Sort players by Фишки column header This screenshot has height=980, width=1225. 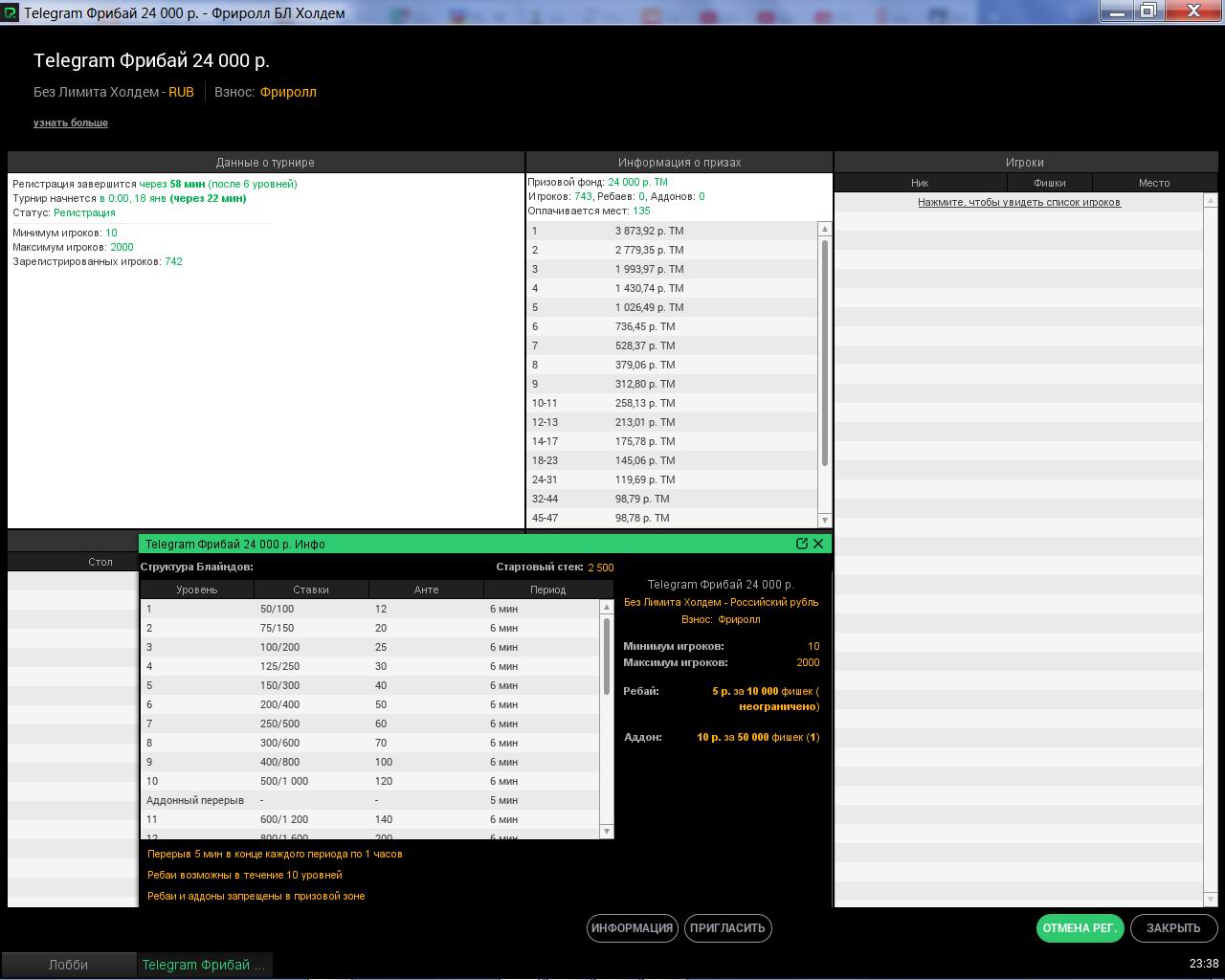coord(1050,183)
